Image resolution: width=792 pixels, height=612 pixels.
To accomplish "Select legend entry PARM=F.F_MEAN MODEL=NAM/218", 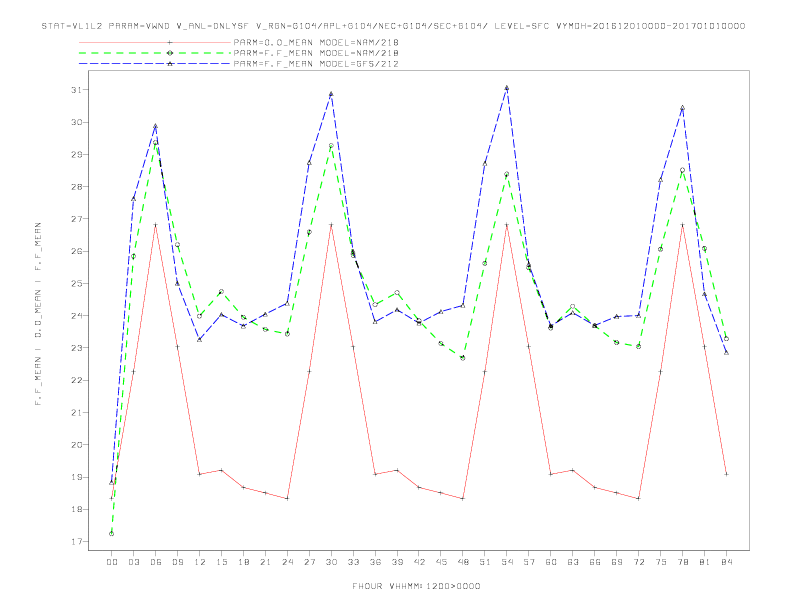I will (316, 53).
